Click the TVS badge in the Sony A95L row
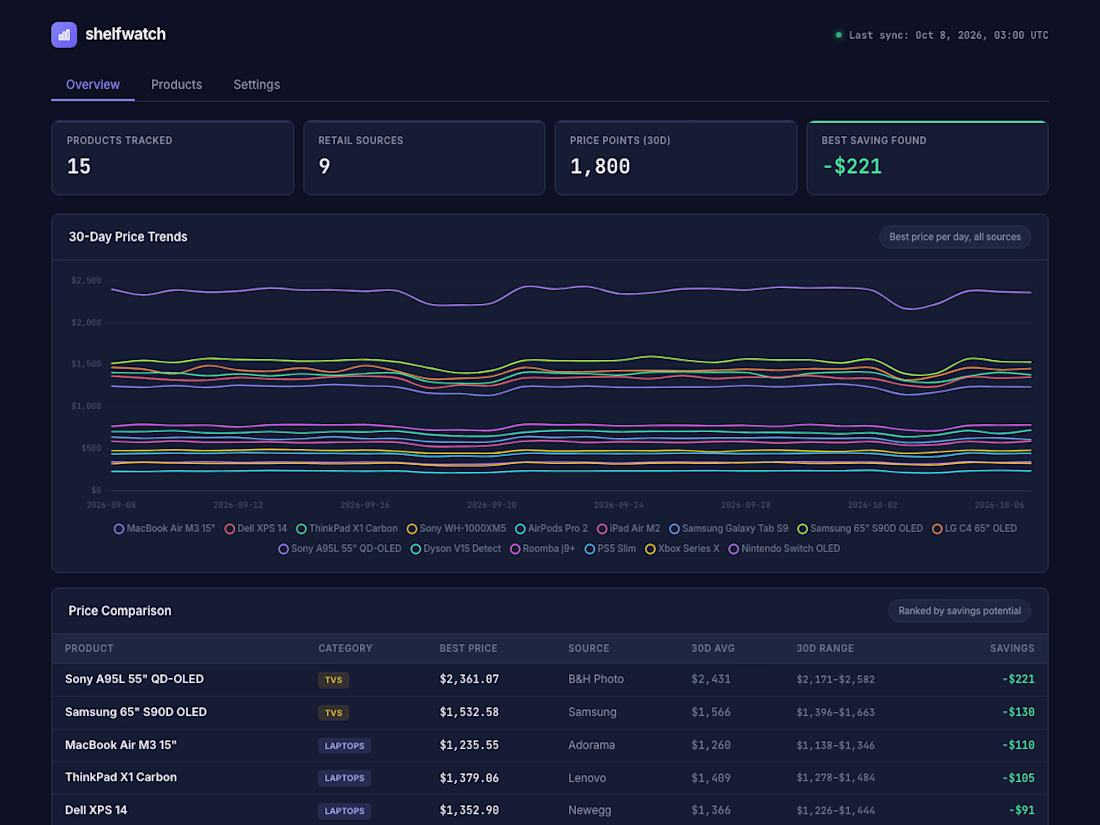Screen dimensions: 1100x825 point(333,680)
